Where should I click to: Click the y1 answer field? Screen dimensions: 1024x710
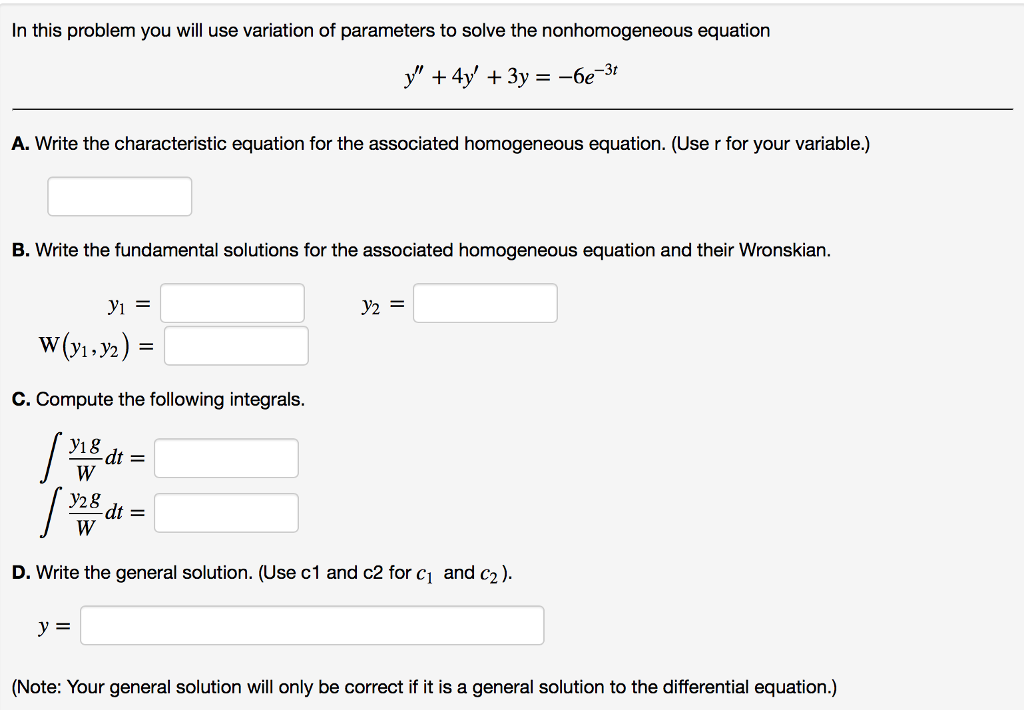coord(232,303)
